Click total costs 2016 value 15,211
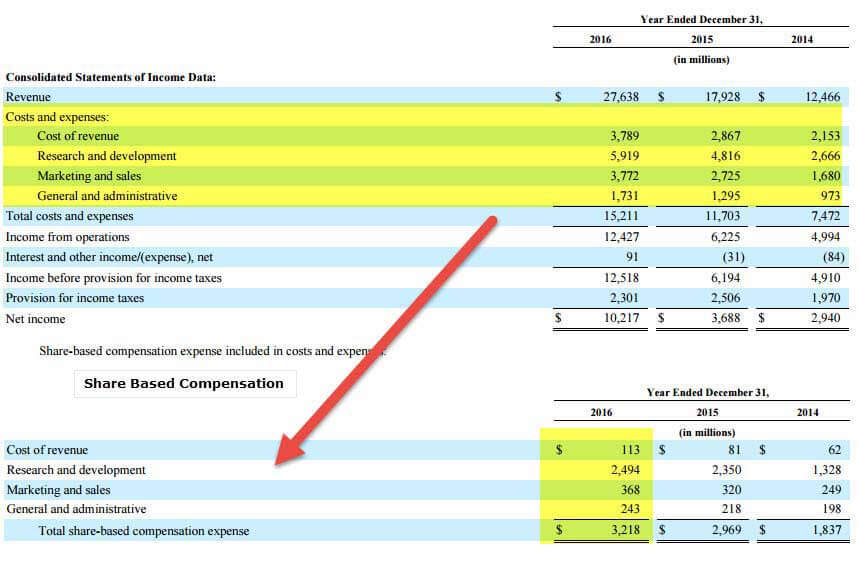This screenshot has height=567, width=859. (621, 216)
